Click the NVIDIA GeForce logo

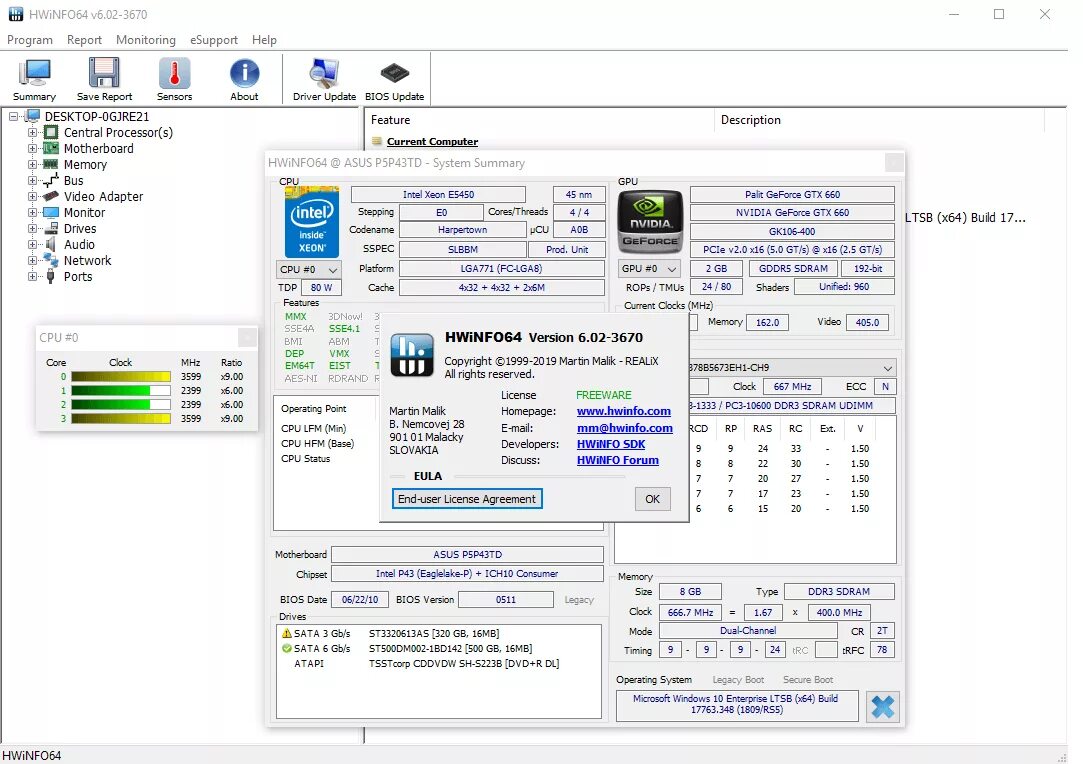(x=649, y=222)
